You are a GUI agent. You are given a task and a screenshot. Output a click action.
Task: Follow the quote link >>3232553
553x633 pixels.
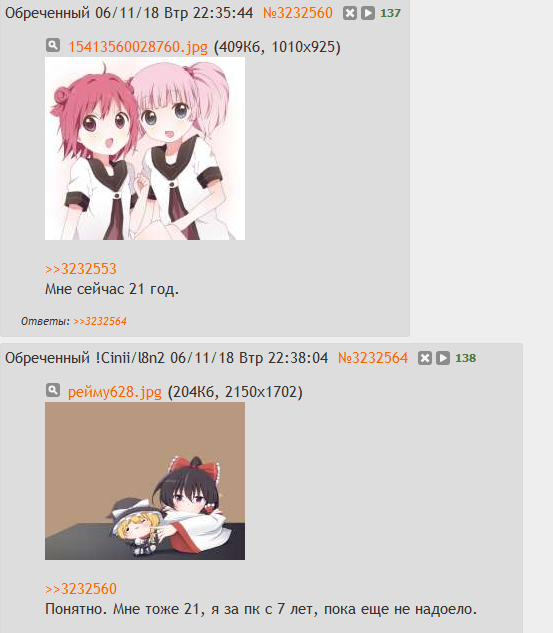pos(81,269)
